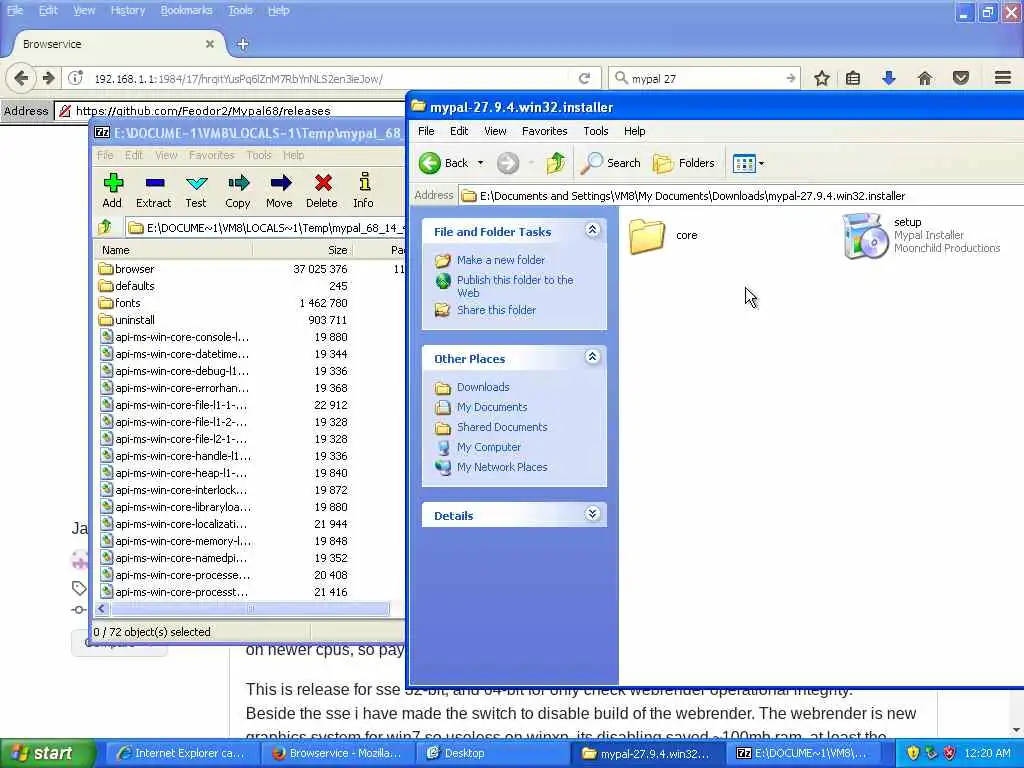Open Search in the Explorer toolbar
Screen dimensions: 1024x768
click(611, 163)
